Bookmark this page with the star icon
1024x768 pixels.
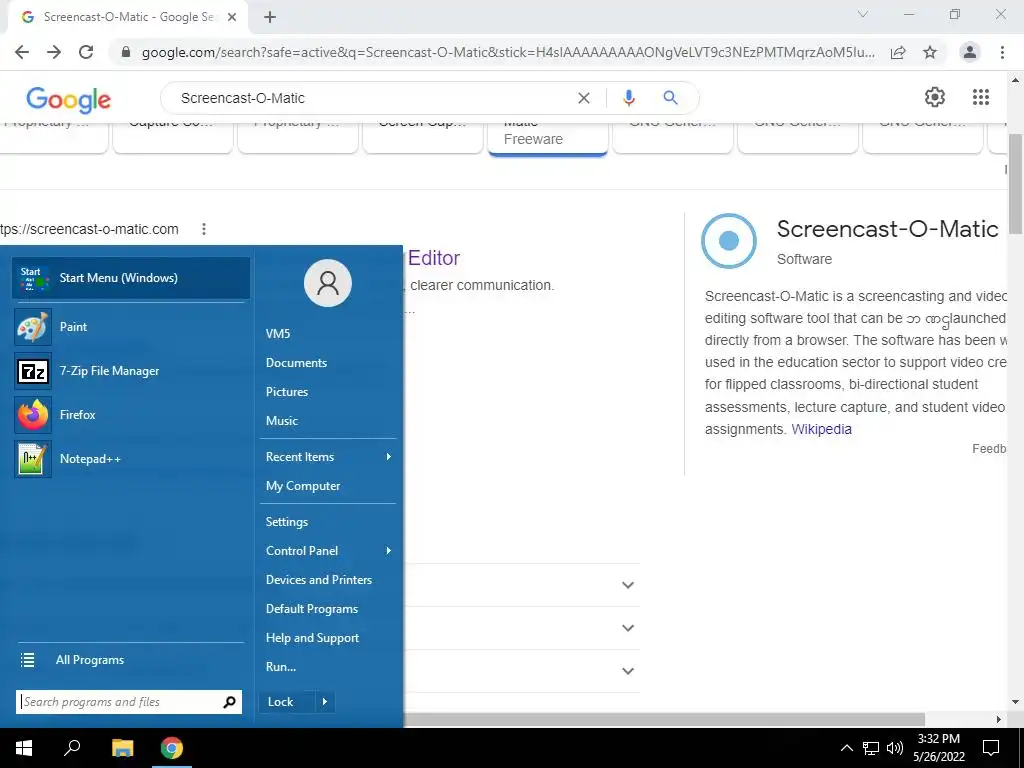(x=930, y=52)
